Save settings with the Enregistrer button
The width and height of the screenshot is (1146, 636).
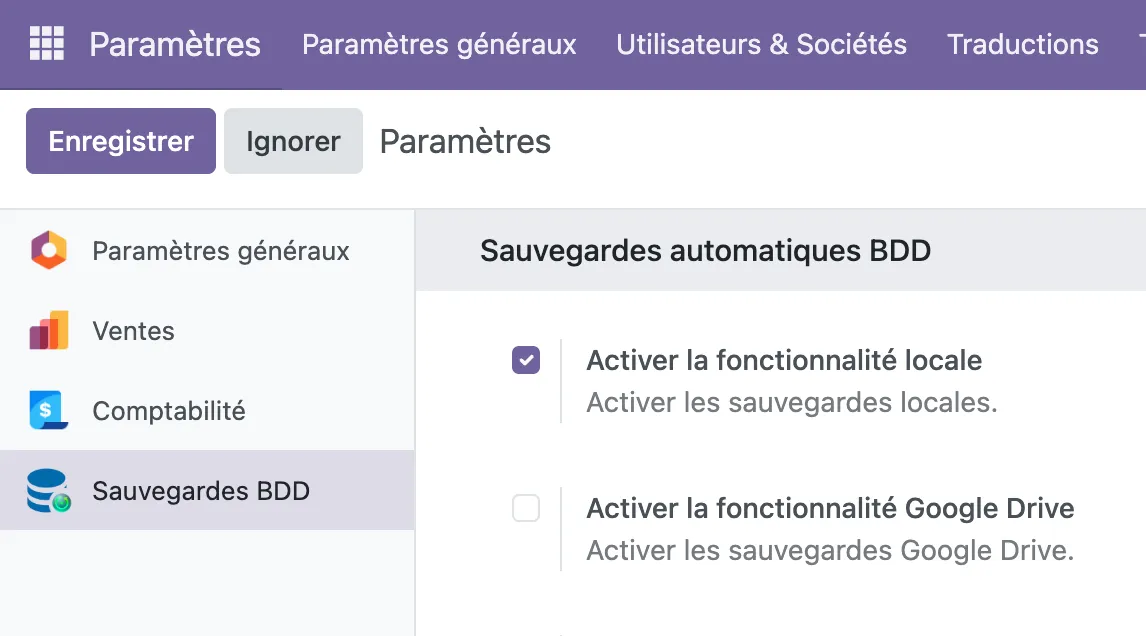(121, 141)
